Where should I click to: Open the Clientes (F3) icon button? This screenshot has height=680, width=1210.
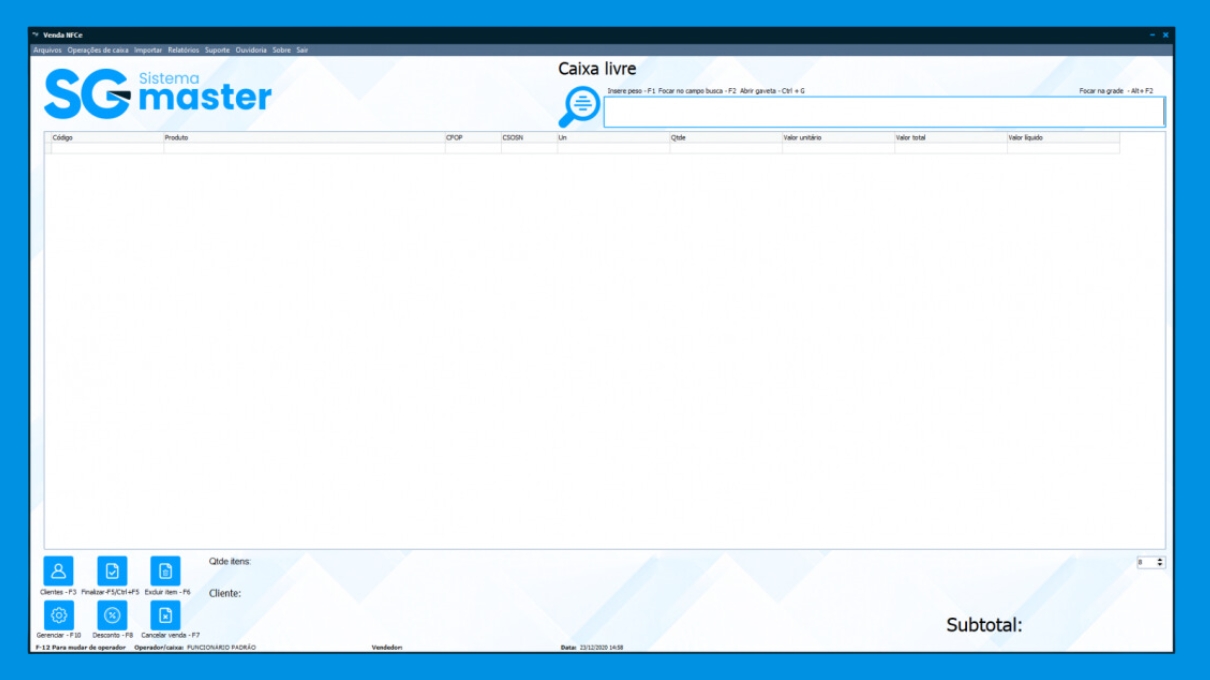coord(58,571)
